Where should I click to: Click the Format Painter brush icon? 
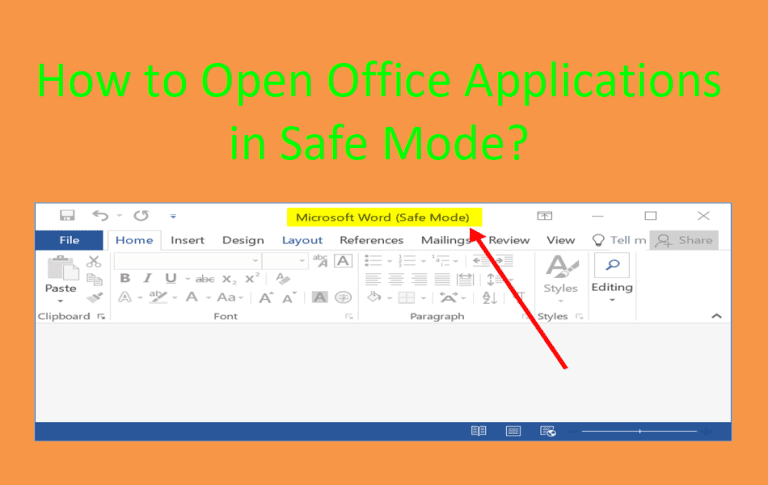(94, 297)
